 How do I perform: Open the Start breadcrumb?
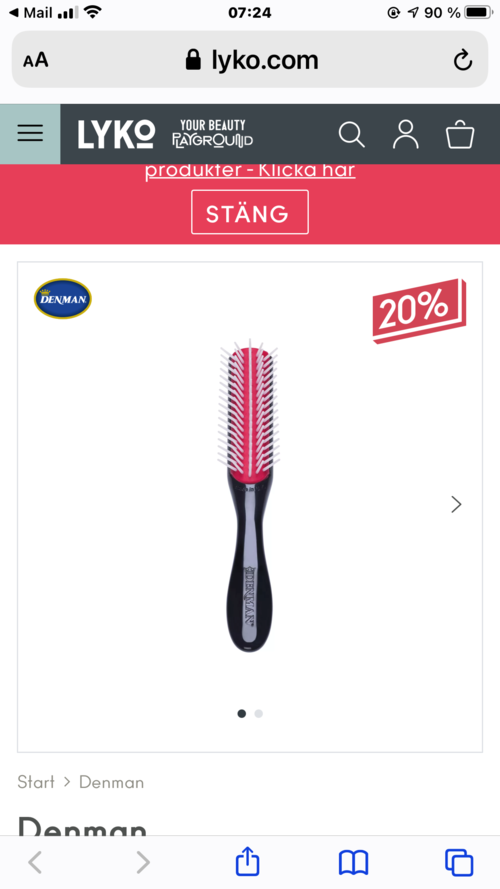pos(36,782)
